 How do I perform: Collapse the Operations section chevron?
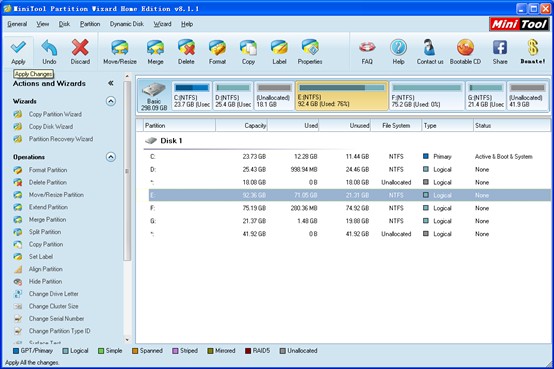coord(111,157)
